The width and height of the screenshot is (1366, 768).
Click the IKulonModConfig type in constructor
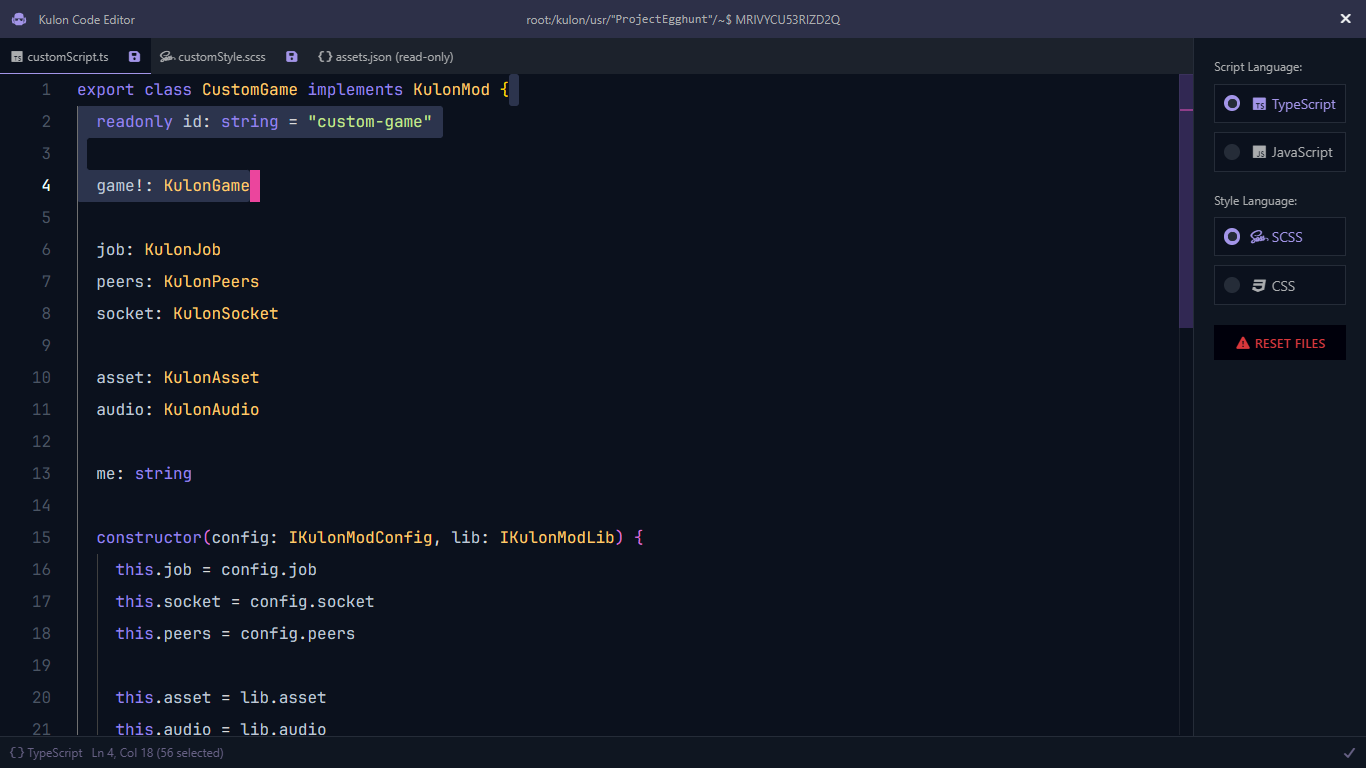361,538
